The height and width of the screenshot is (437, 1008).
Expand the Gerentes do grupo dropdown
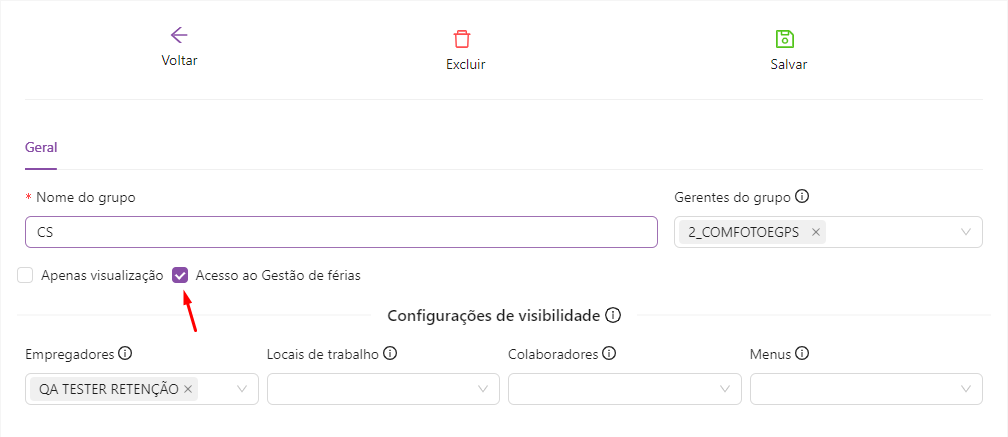(965, 232)
